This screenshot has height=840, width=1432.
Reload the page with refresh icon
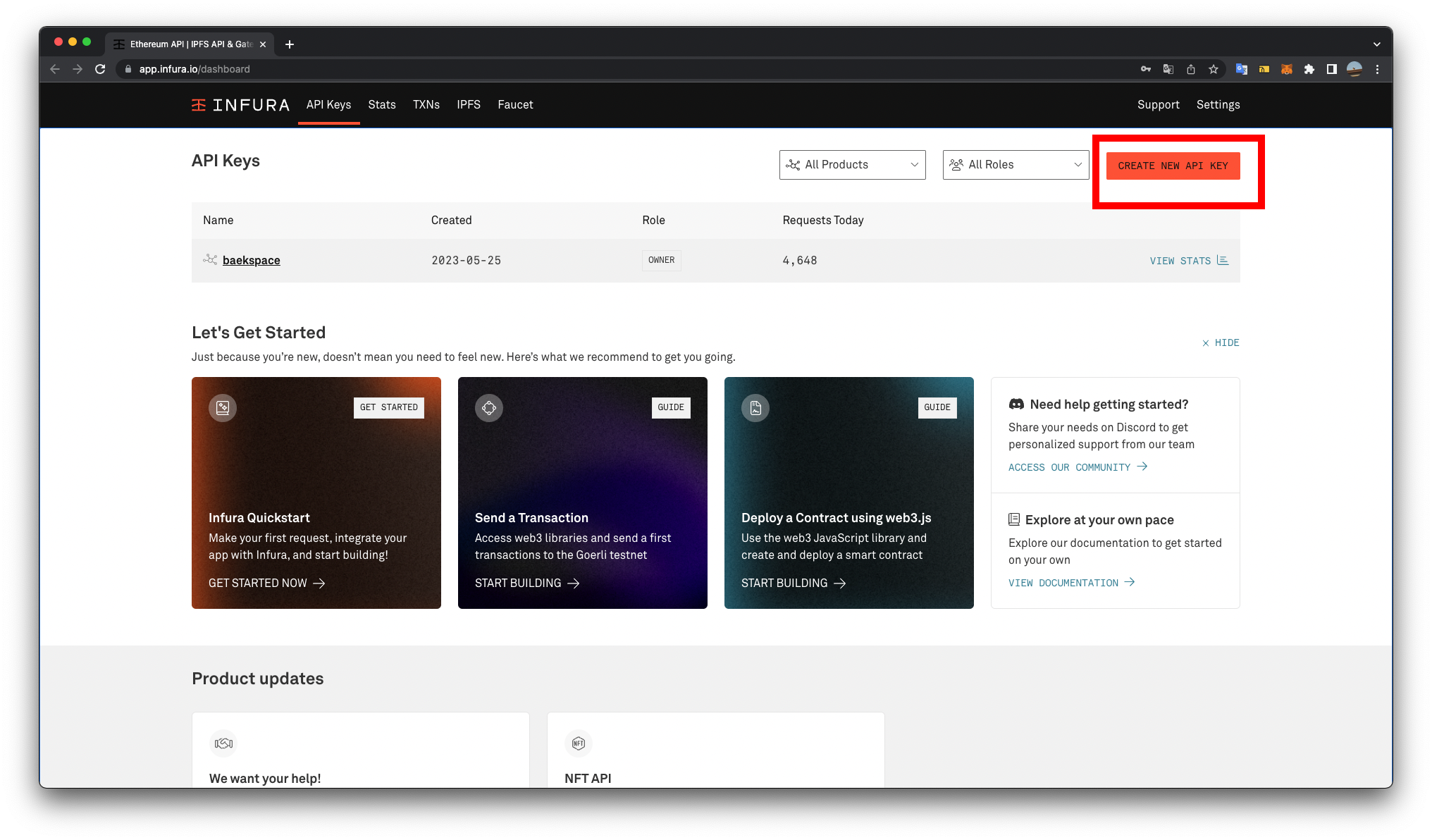coord(100,69)
